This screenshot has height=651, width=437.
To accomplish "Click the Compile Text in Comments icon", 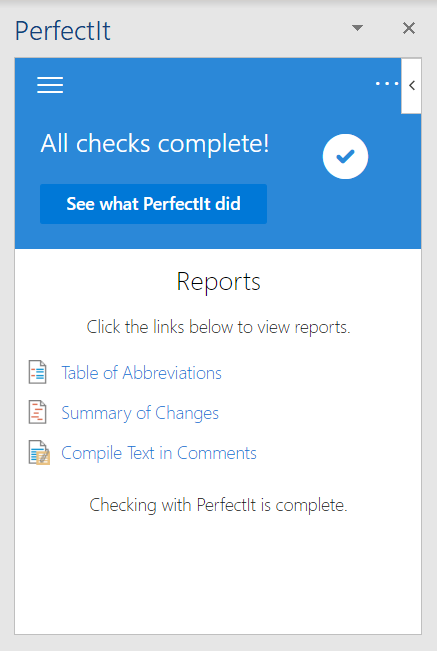I will point(39,452).
